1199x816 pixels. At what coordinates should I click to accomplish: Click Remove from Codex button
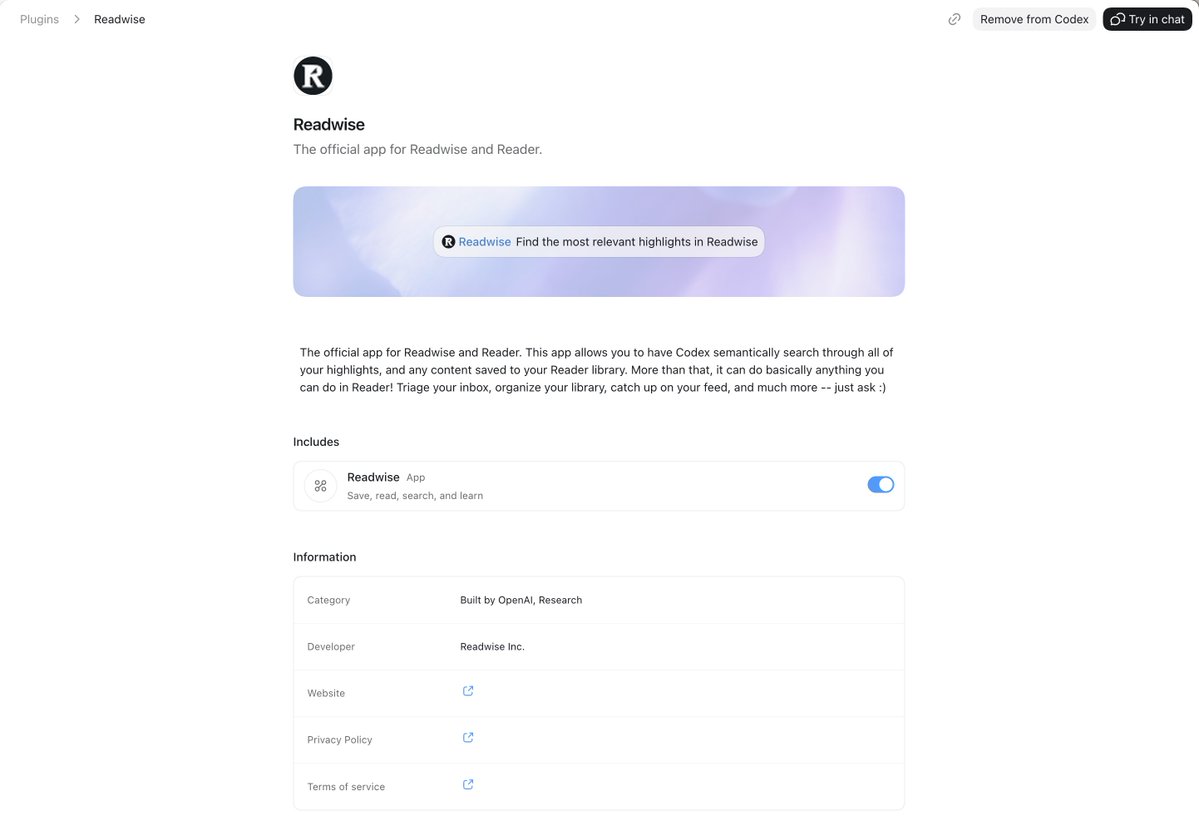pos(1034,19)
